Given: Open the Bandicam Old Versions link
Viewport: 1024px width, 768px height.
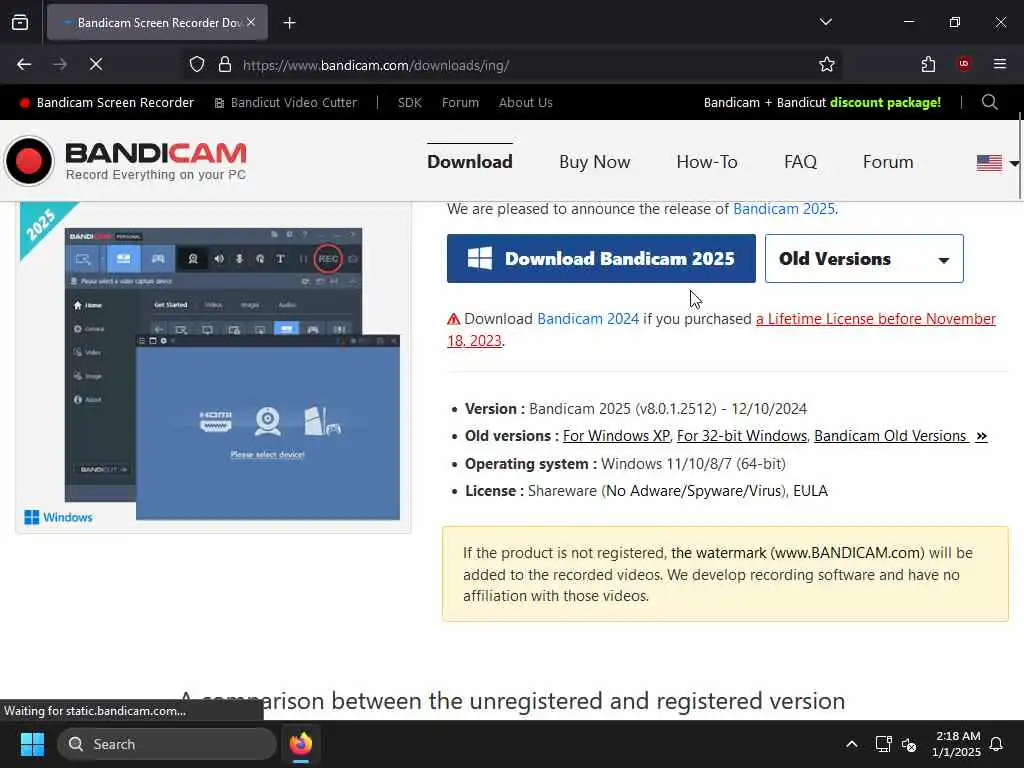Looking at the screenshot, I should 900,436.
